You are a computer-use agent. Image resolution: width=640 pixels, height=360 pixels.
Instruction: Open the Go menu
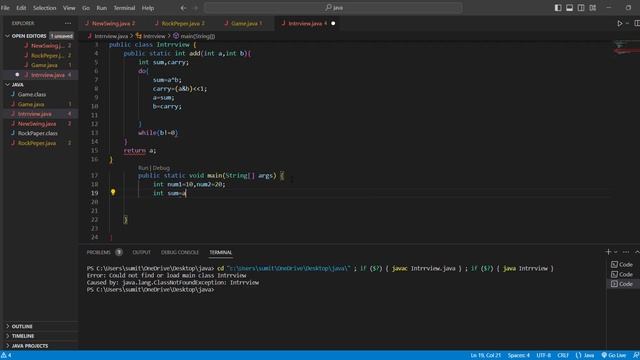tap(86, 8)
